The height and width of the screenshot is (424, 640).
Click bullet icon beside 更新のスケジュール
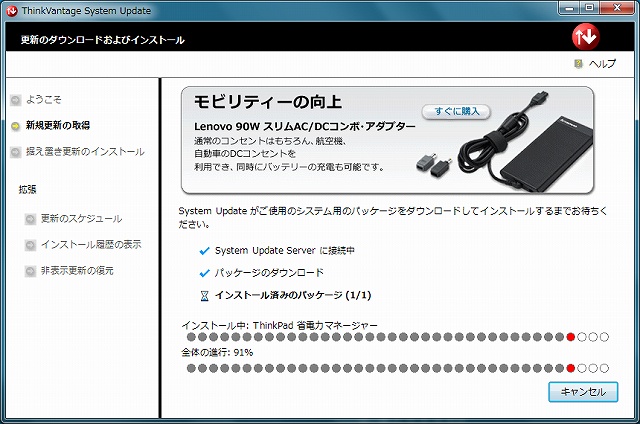tap(30, 219)
